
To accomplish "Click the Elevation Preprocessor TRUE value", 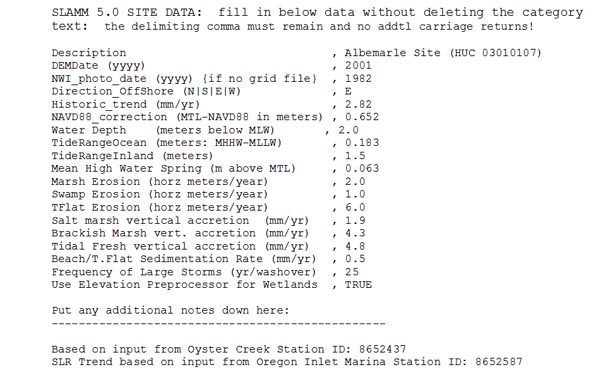I will coord(358,285).
